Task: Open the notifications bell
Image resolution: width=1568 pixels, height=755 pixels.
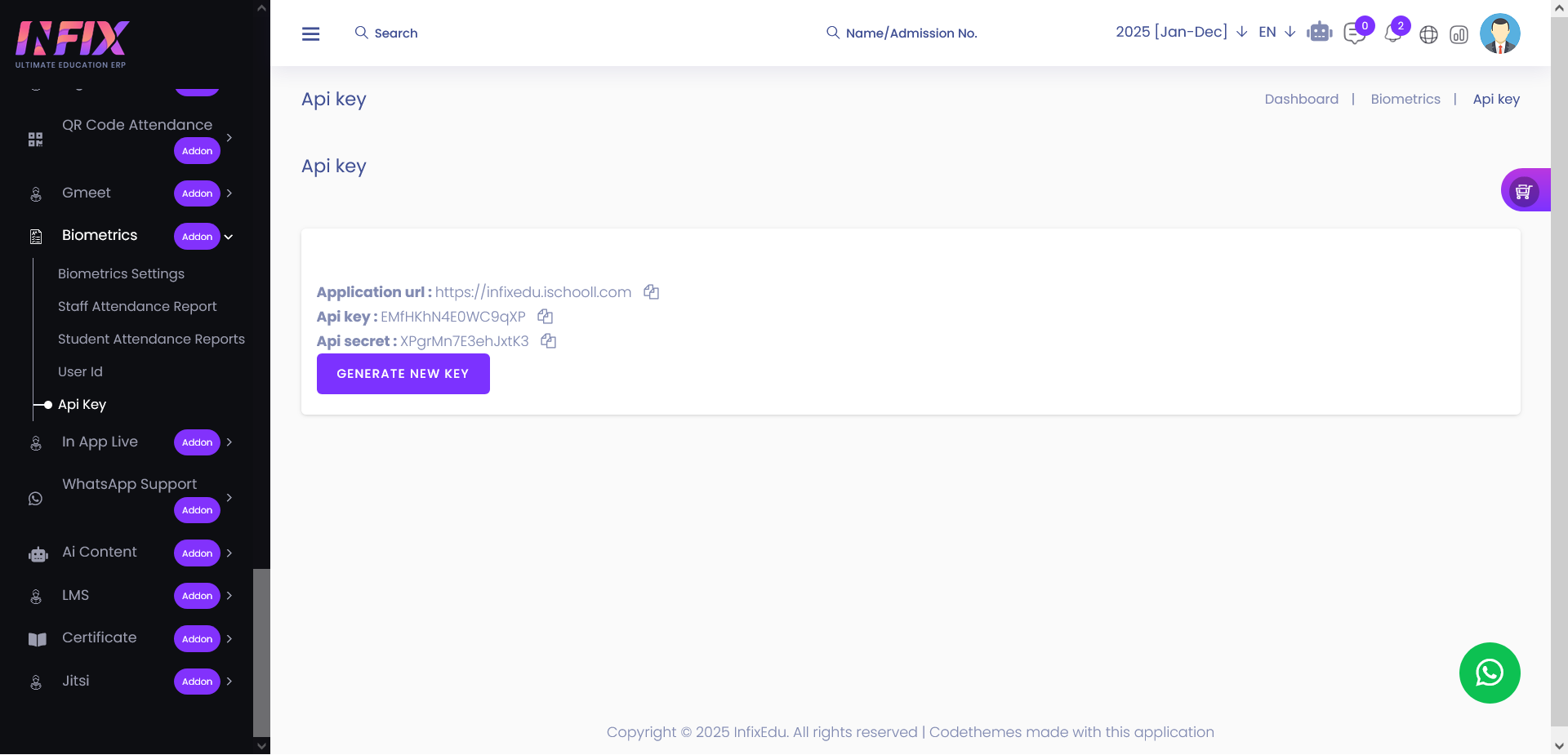Action: (1392, 34)
